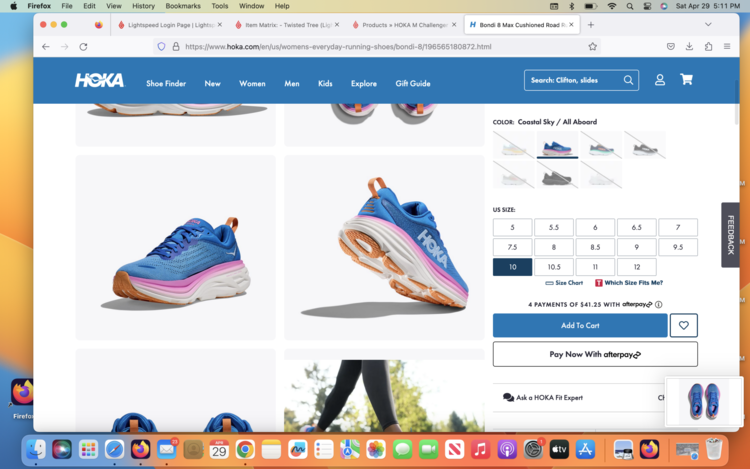750x469 pixels.
Task: Click the floating shoe pair thumbnail
Action: (704, 402)
